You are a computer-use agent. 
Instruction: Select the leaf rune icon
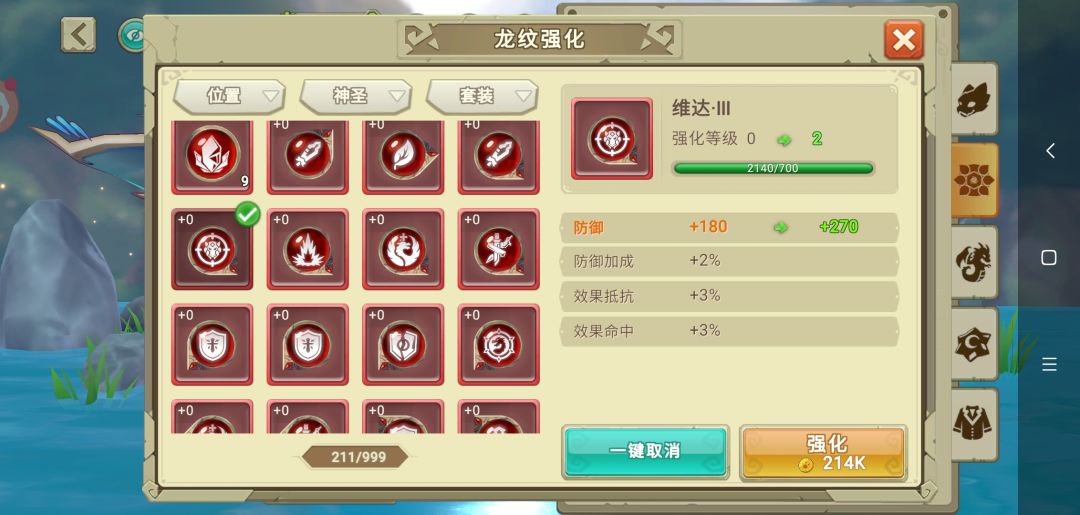(x=403, y=156)
